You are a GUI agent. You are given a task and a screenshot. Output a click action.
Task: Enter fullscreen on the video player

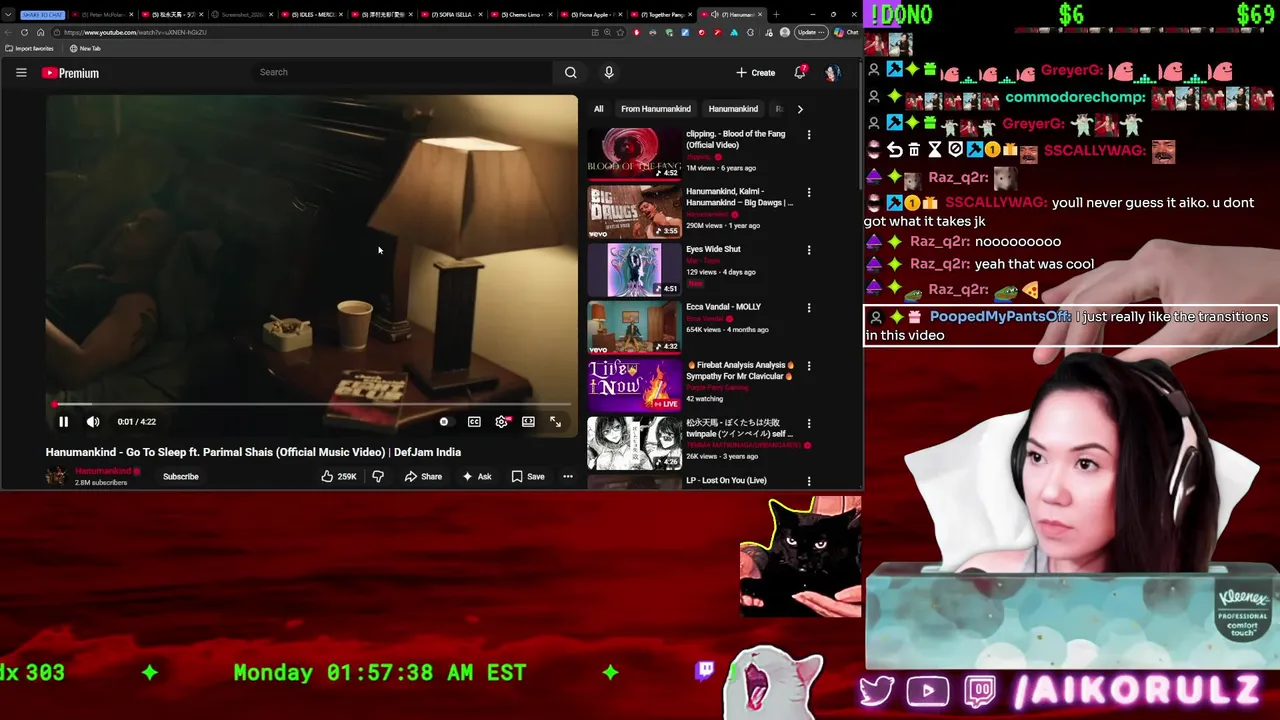point(556,422)
